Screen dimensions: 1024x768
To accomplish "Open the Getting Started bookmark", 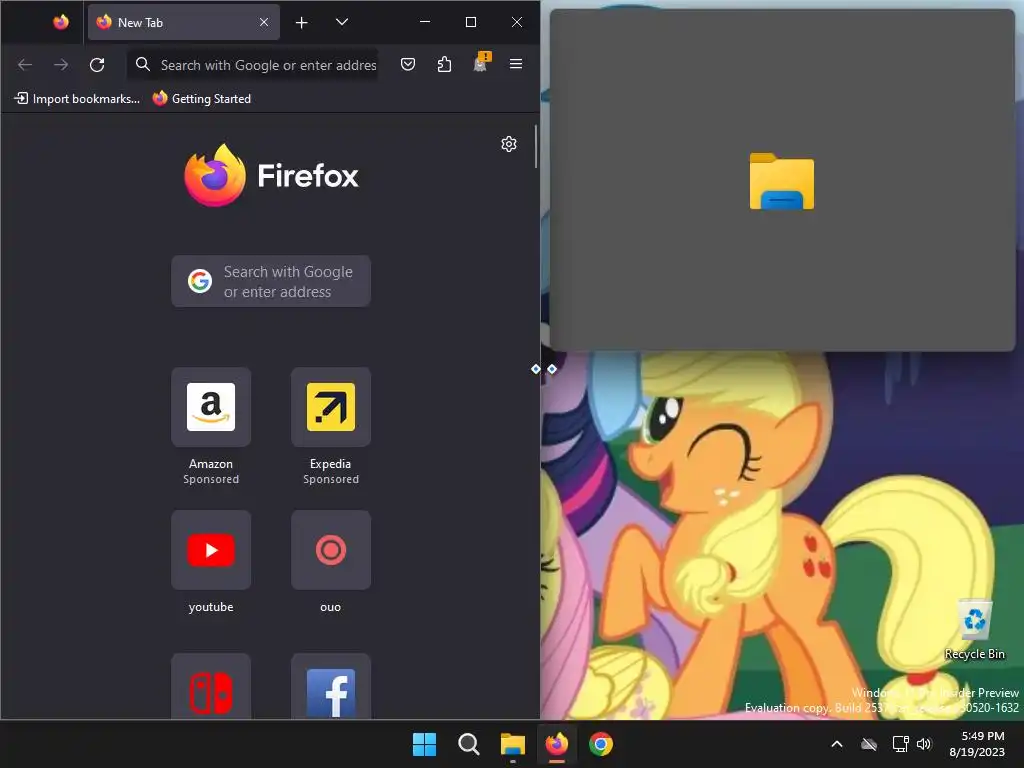I will pos(202,99).
